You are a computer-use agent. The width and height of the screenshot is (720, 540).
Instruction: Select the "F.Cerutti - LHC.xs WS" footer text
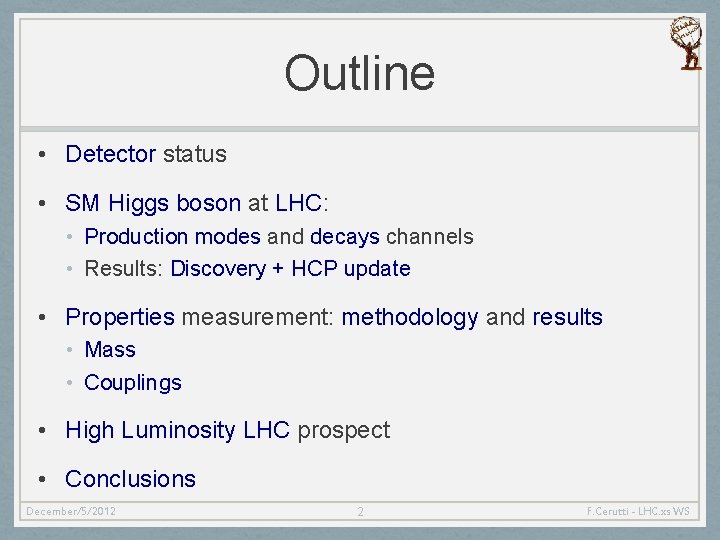[x=637, y=511]
